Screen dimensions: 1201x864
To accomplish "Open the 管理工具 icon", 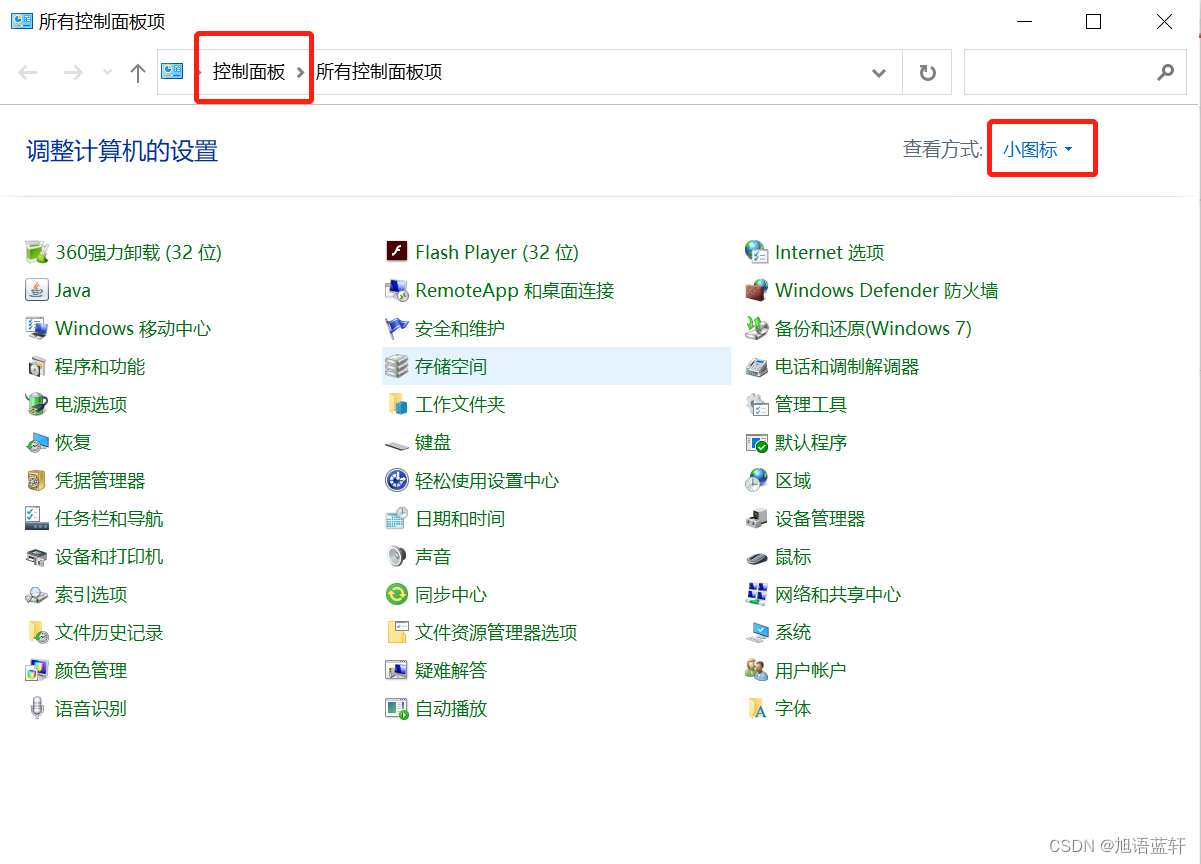I will click(x=757, y=404).
